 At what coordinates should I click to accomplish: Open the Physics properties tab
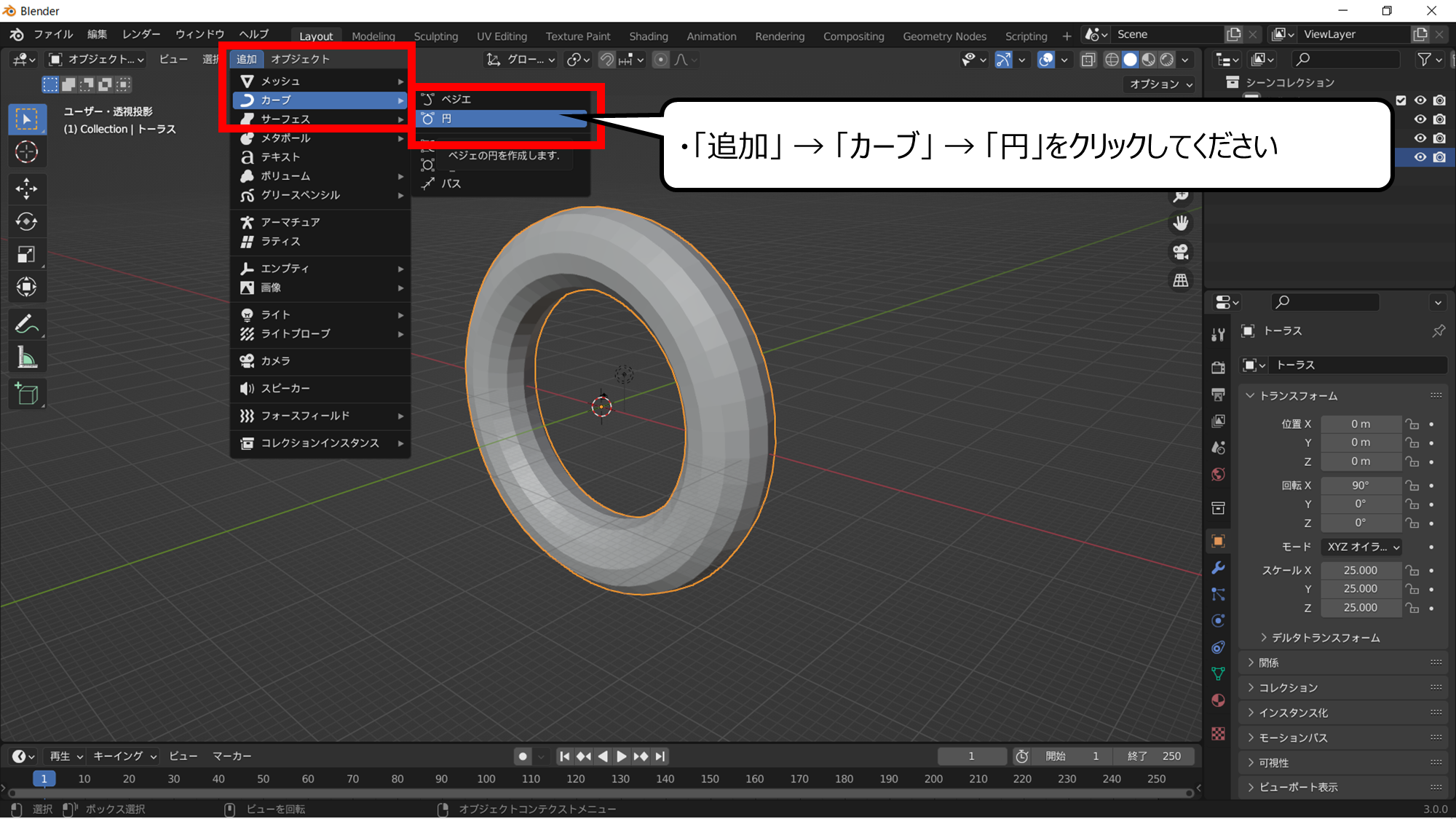(1218, 621)
